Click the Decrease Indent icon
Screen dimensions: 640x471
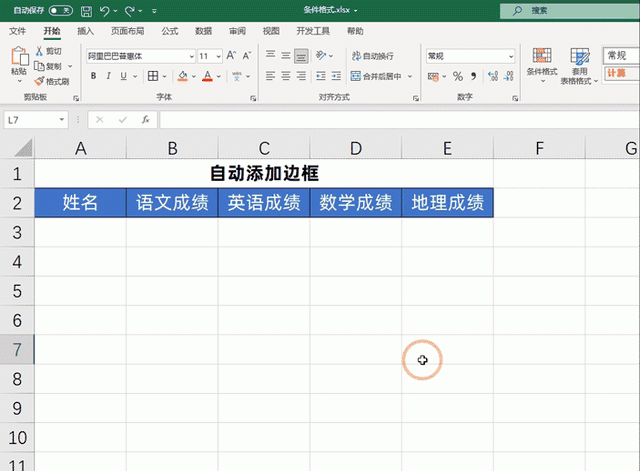321,76
